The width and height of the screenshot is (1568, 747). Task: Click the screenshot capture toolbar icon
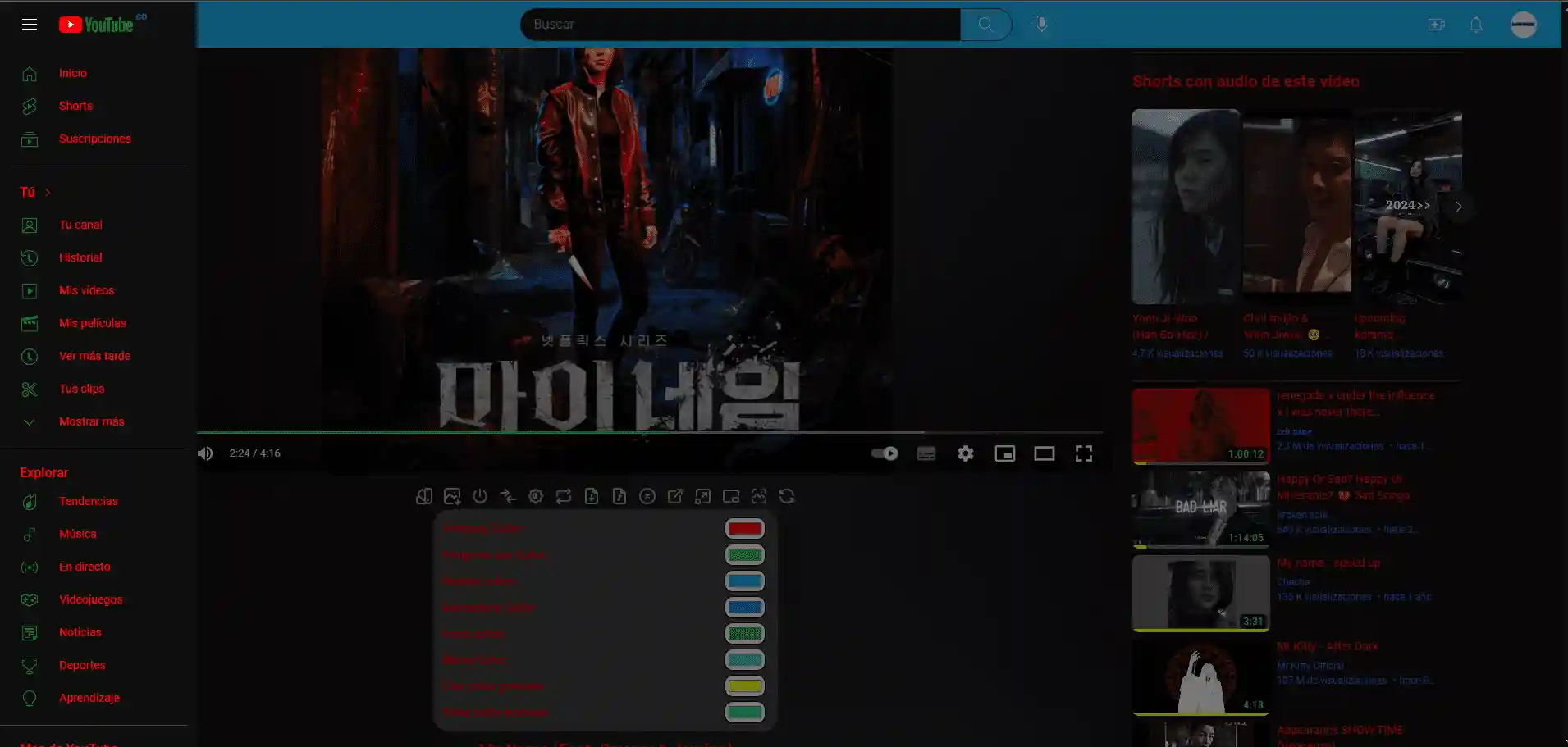click(x=759, y=496)
